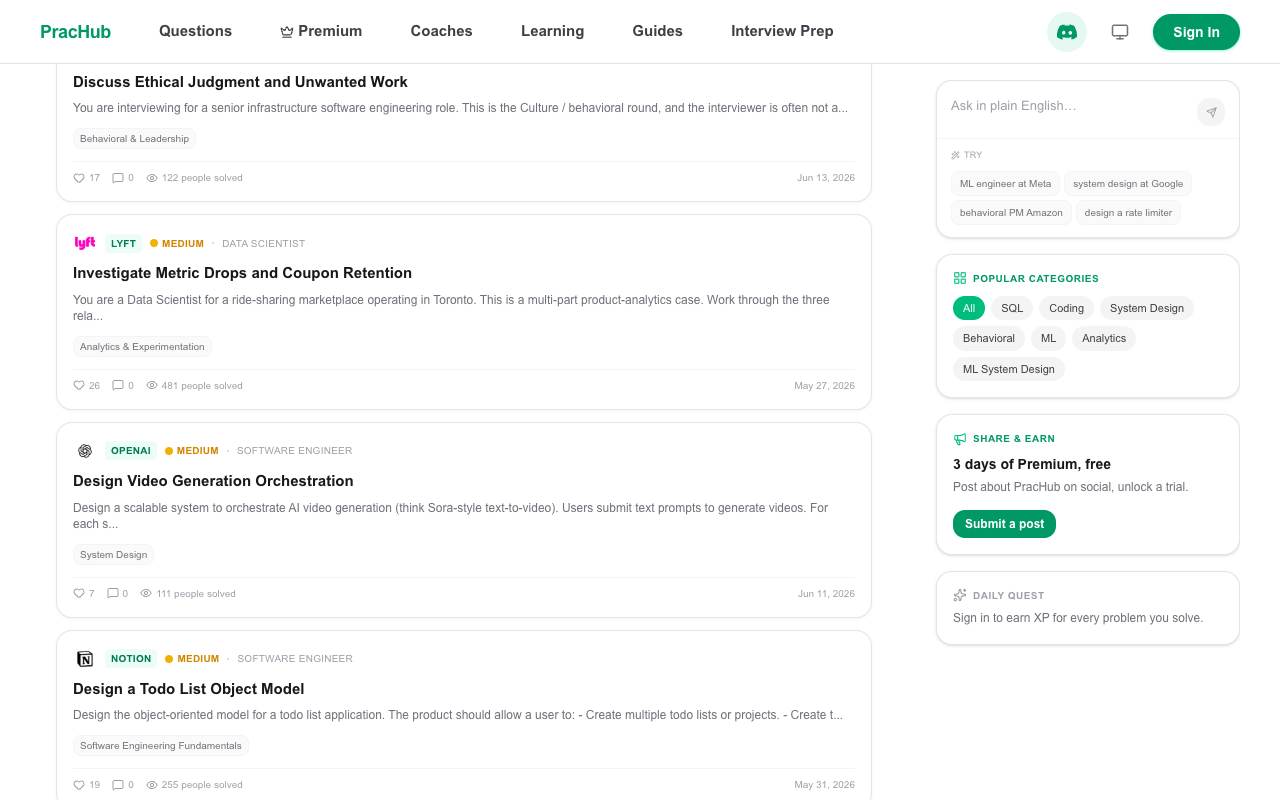Image resolution: width=1280 pixels, height=800 pixels.
Task: Open Design a Todo List Object Model
Action: [x=188, y=689]
